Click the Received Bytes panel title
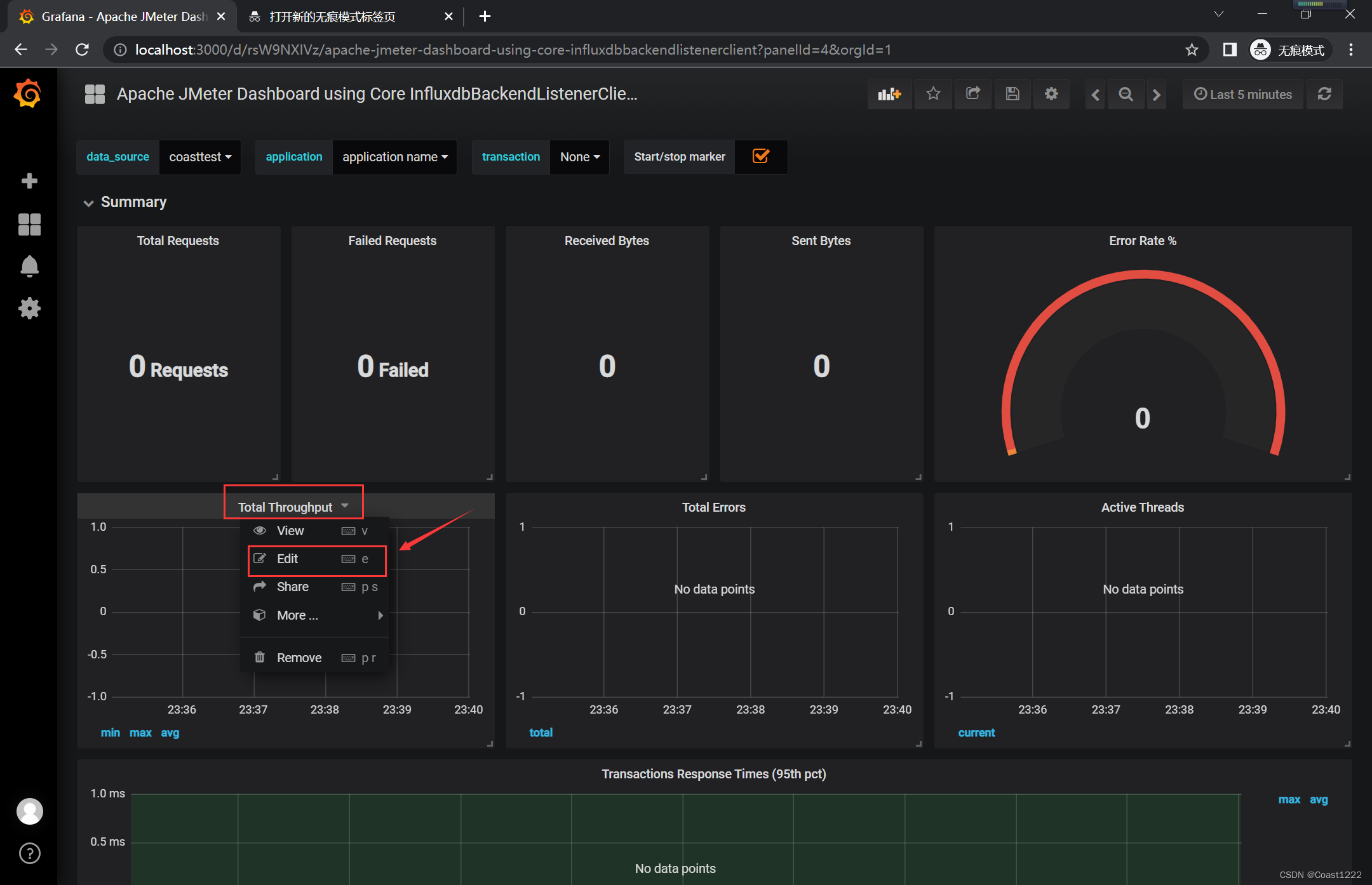Image resolution: width=1372 pixels, height=885 pixels. [607, 241]
